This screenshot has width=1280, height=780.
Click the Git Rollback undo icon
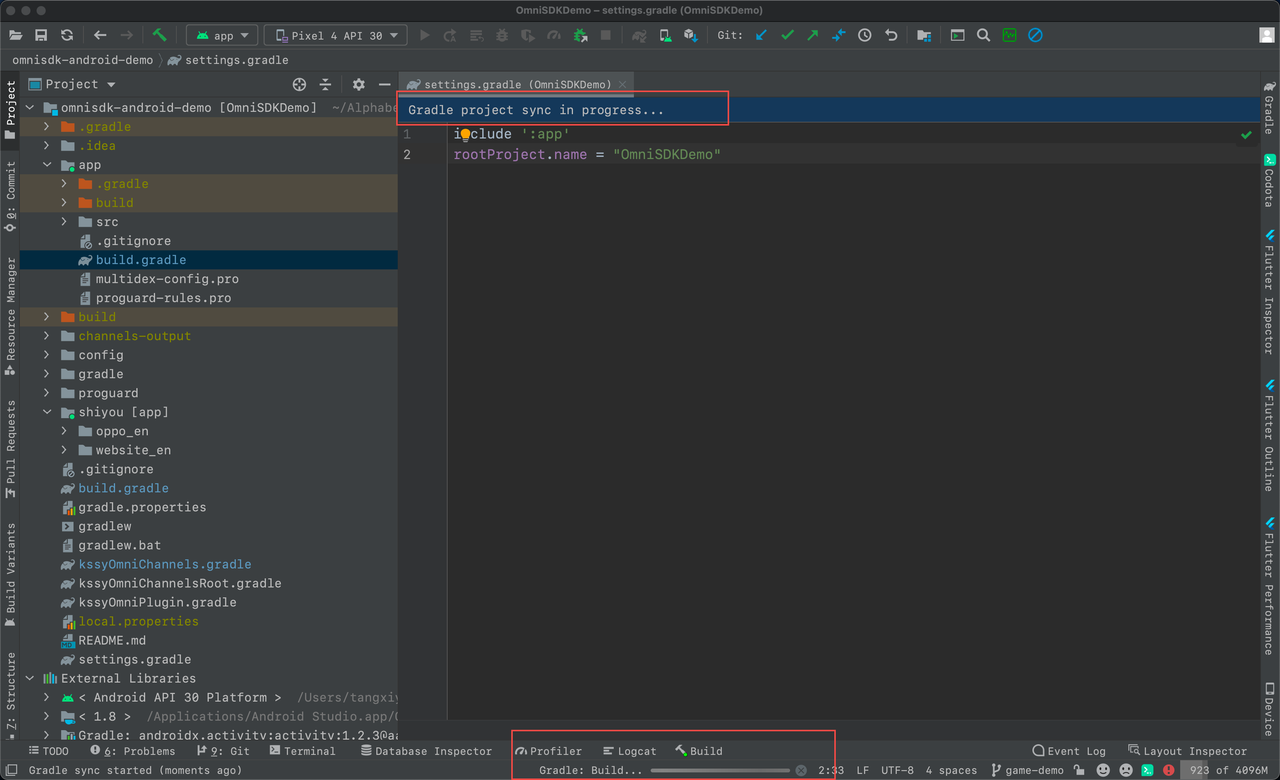891,35
